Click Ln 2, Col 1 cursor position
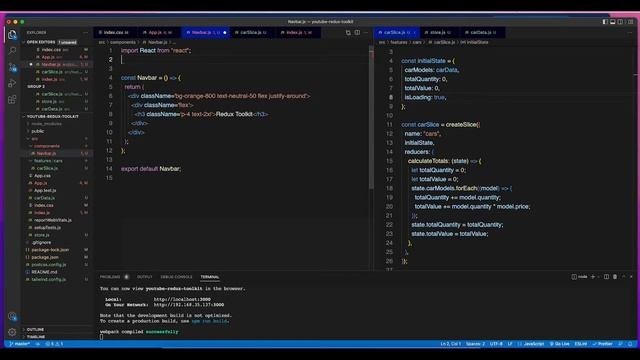Image resolution: width=640 pixels, height=360 pixels. click(x=450, y=344)
